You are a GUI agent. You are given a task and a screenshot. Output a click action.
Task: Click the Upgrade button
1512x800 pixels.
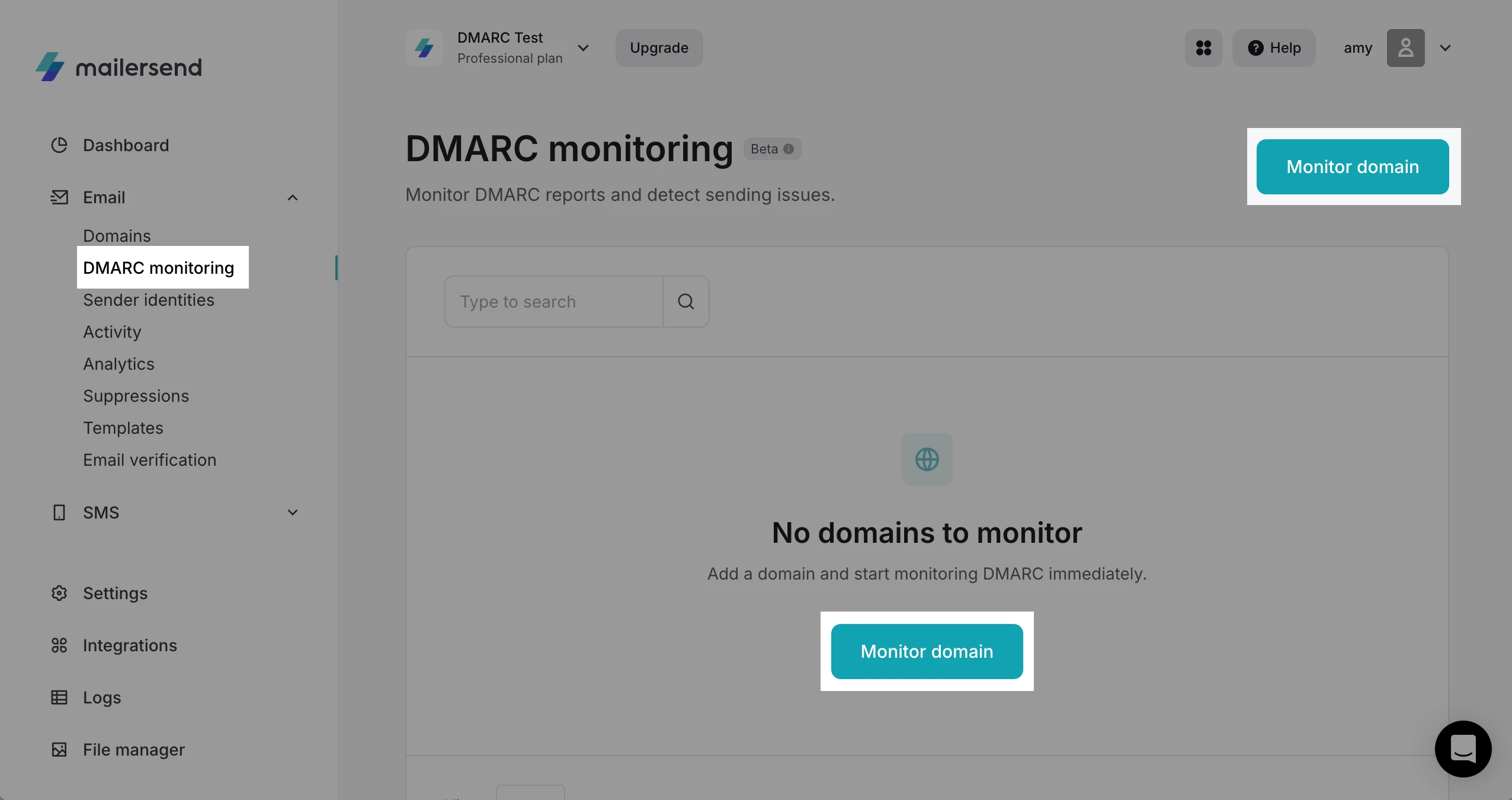[658, 48]
